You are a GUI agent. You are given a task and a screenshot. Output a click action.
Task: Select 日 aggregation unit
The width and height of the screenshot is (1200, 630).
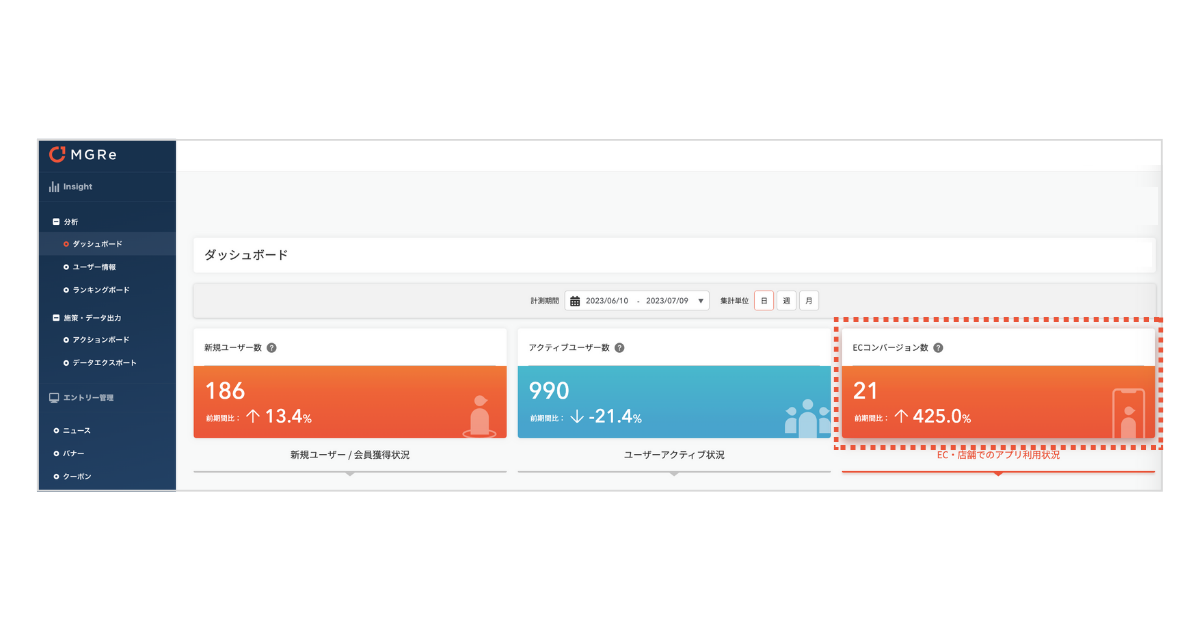click(764, 300)
